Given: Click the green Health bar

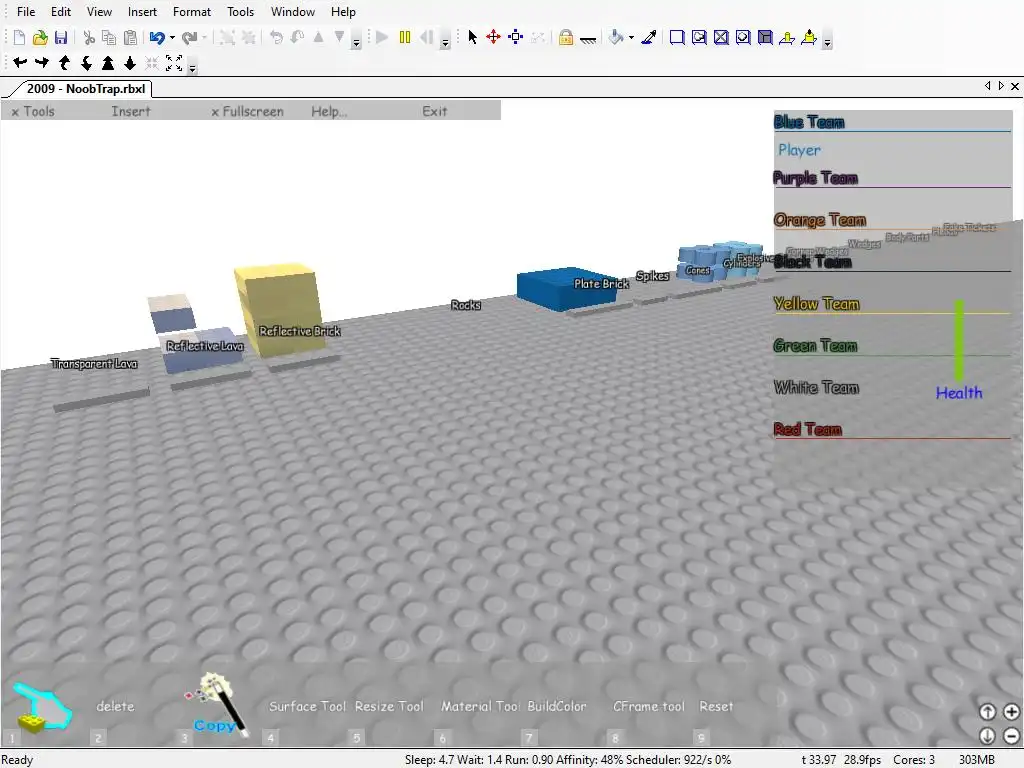Looking at the screenshot, I should point(959,340).
